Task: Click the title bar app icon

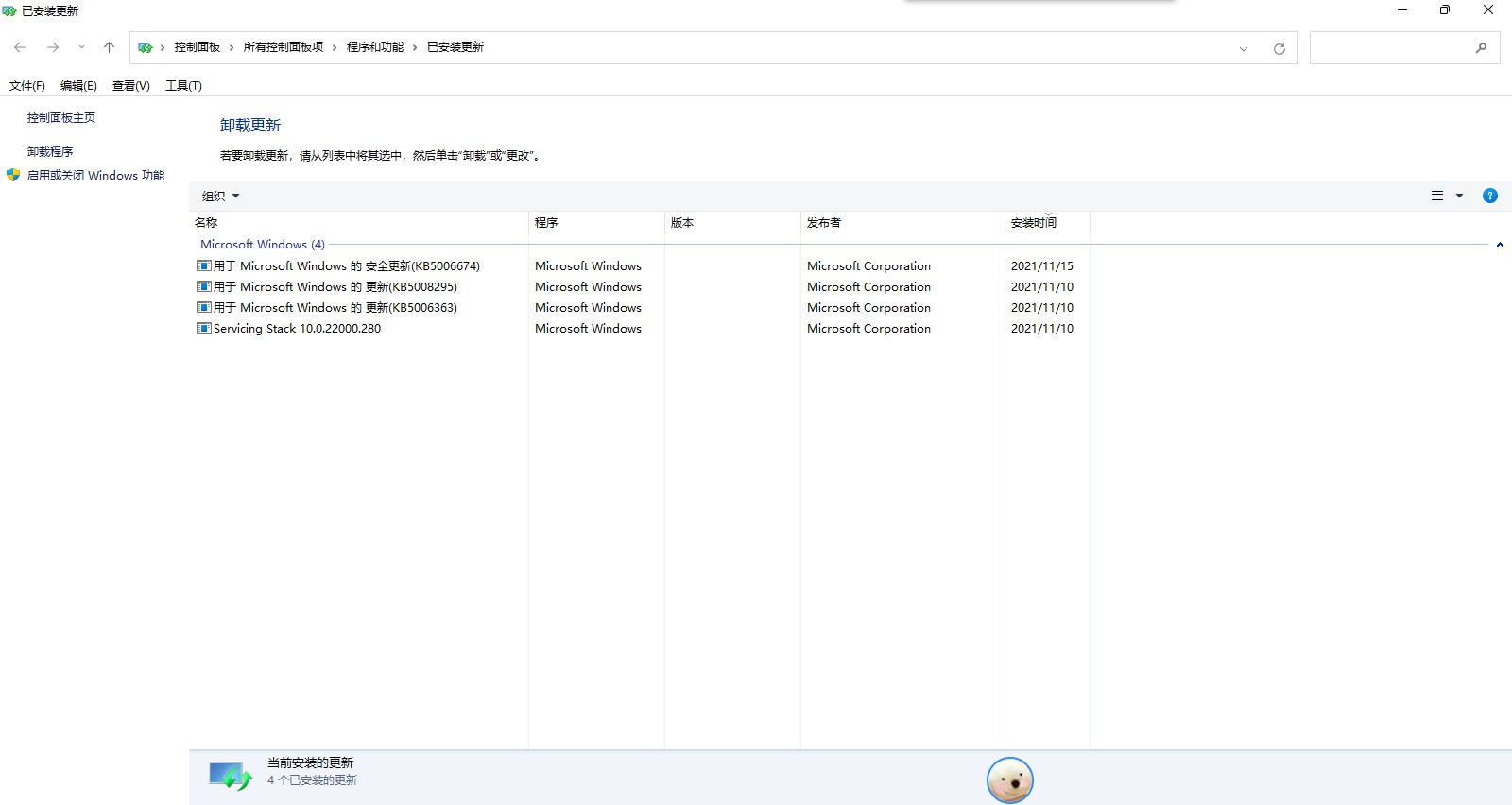Action: point(9,10)
